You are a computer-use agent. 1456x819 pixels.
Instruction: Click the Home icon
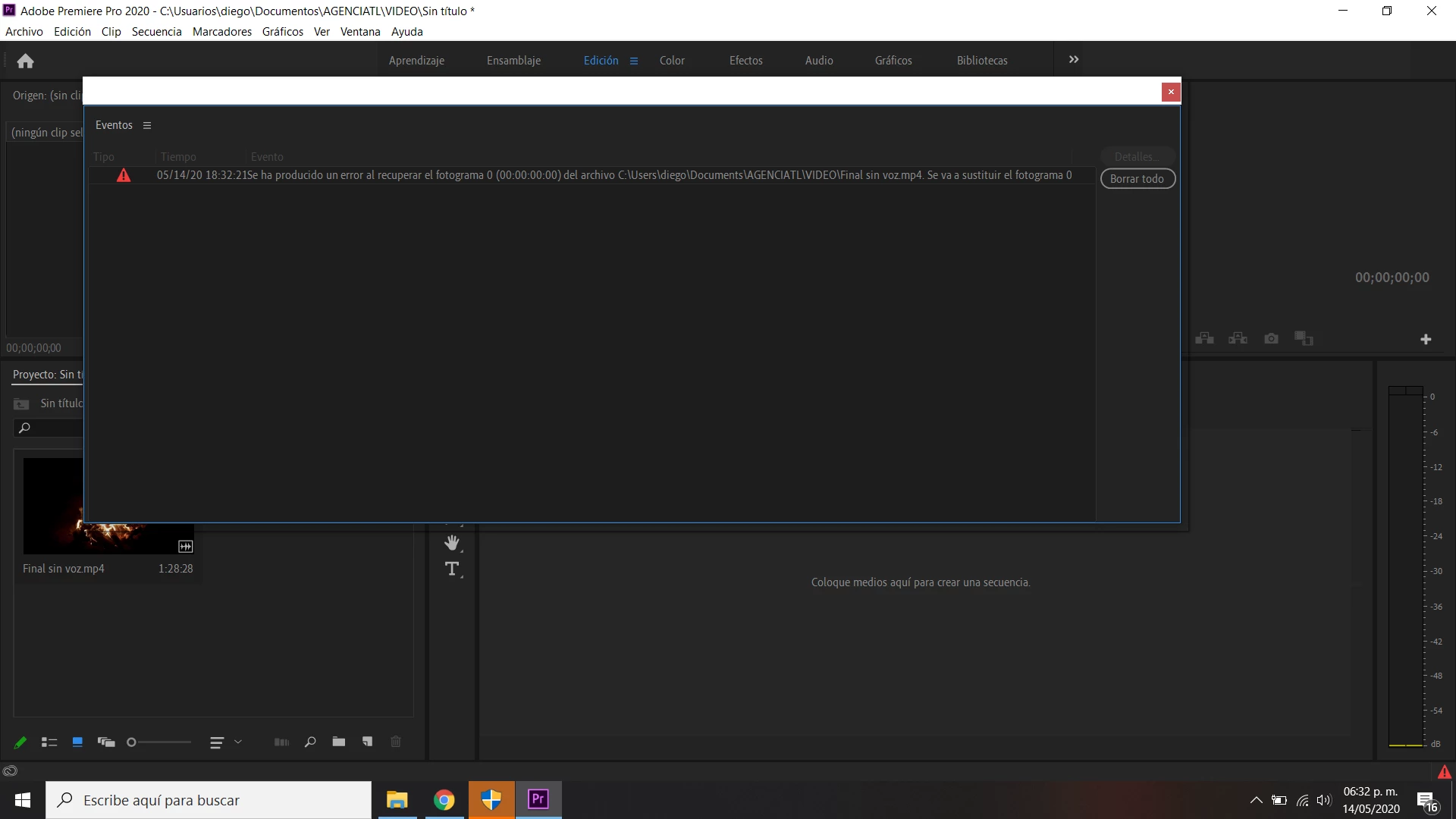(x=25, y=61)
